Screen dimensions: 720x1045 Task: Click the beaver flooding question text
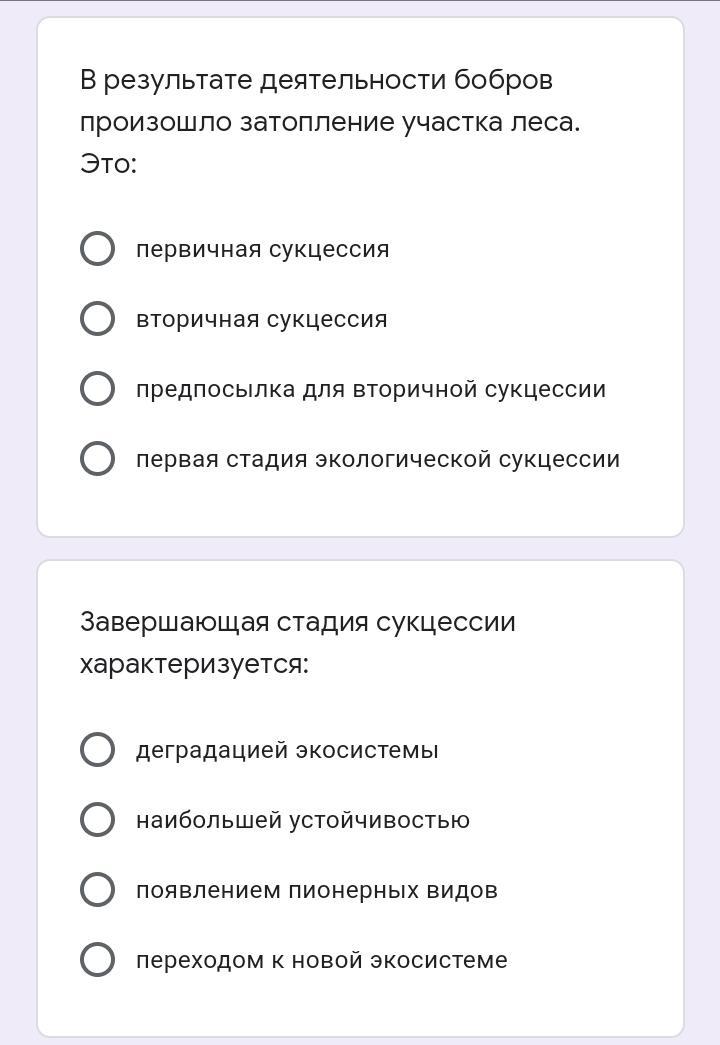[x=329, y=101]
